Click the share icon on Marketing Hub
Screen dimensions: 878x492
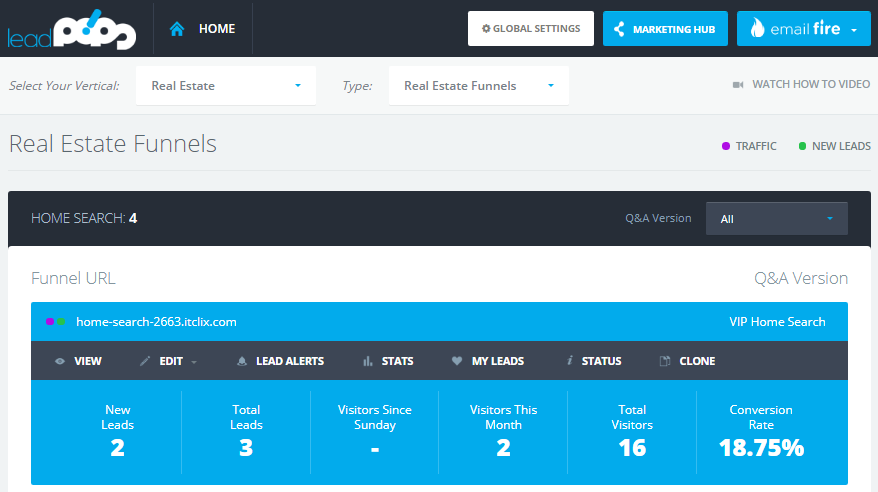tap(619, 29)
